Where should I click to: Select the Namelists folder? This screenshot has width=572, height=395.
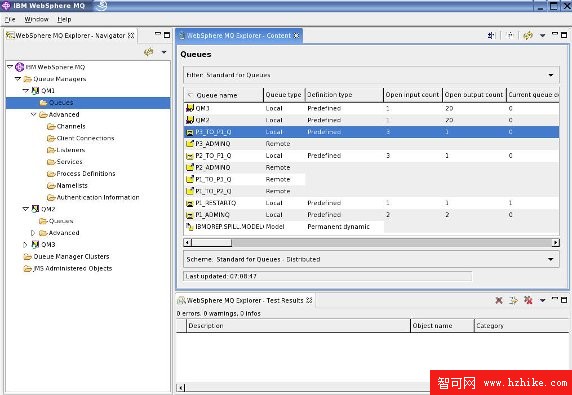pyautogui.click(x=67, y=185)
